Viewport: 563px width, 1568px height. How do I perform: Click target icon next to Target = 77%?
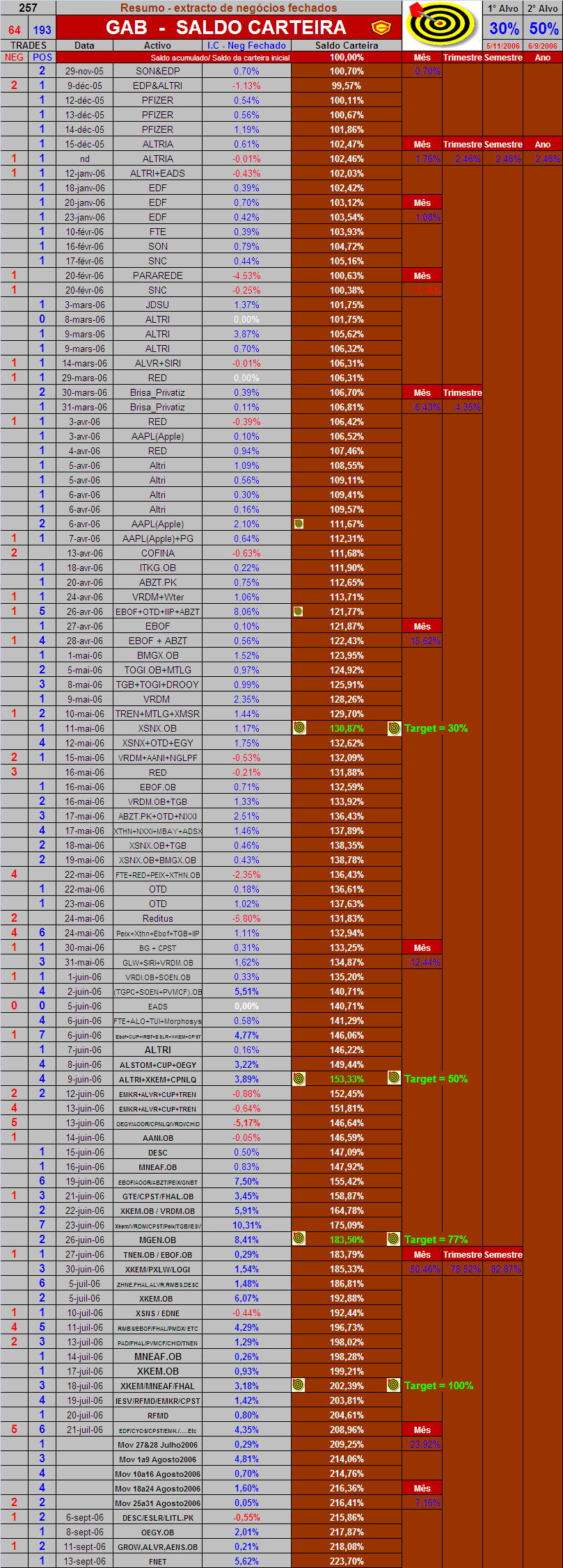tap(394, 1239)
